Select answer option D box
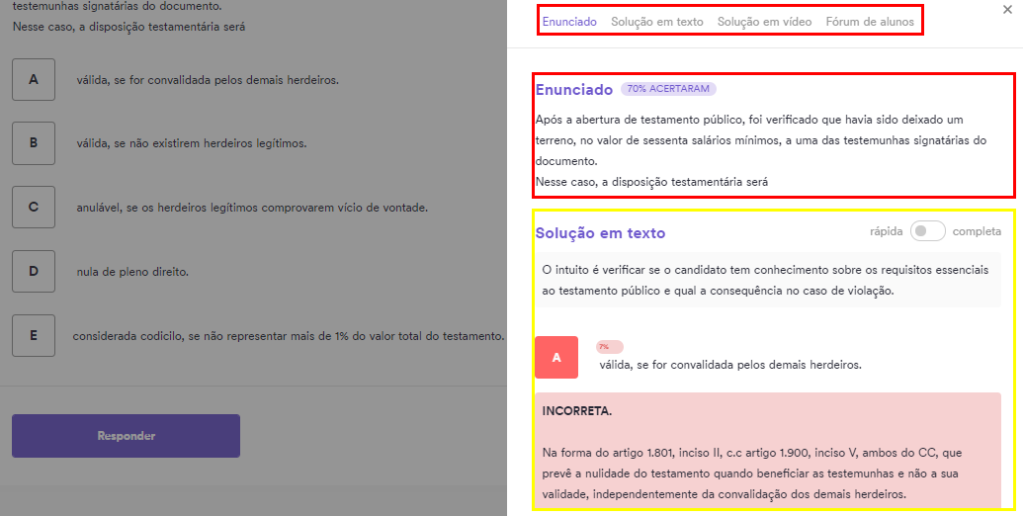This screenshot has height=516, width=1024. [x=33, y=271]
